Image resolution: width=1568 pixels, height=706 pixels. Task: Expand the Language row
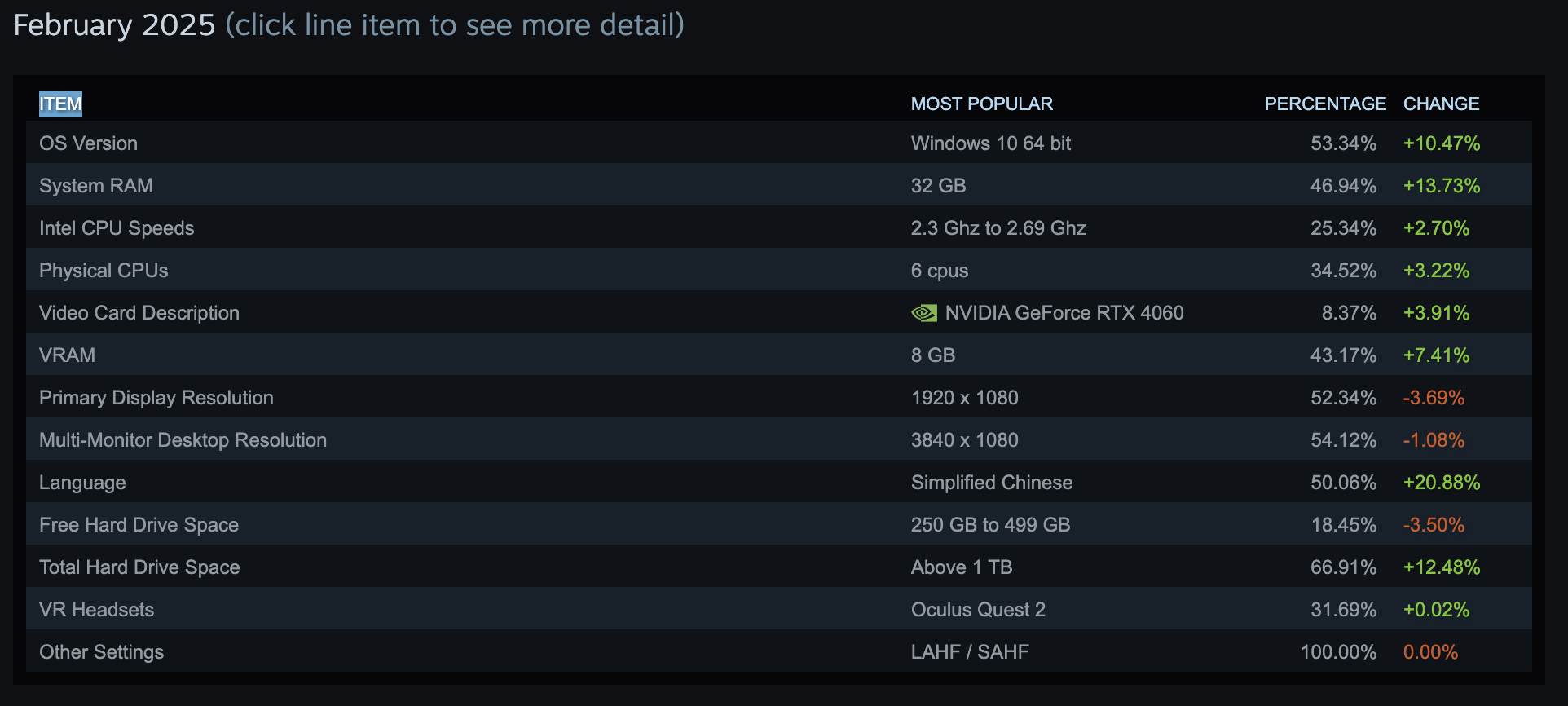click(x=82, y=483)
